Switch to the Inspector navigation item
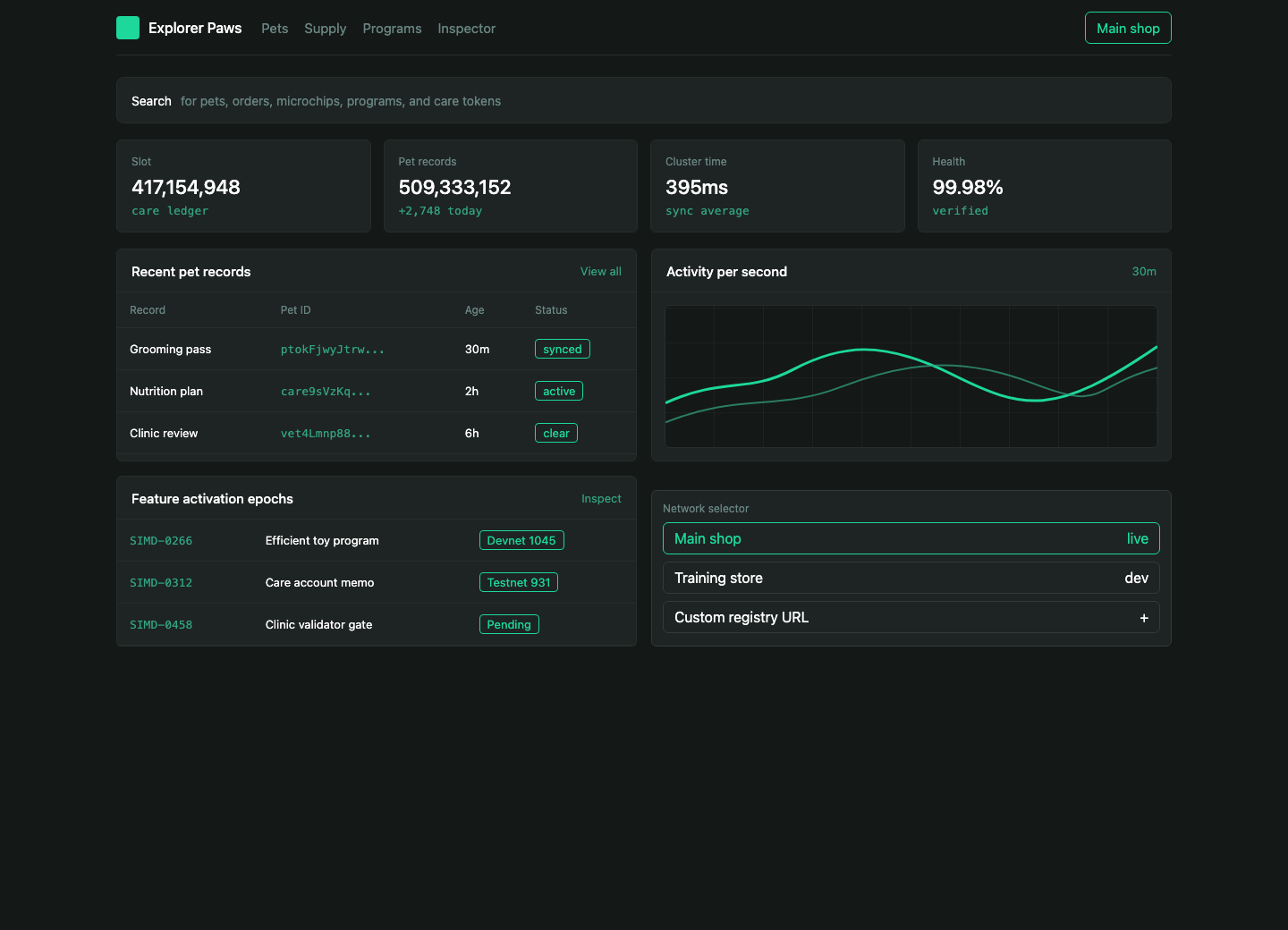This screenshot has height=930, width=1288. (466, 29)
